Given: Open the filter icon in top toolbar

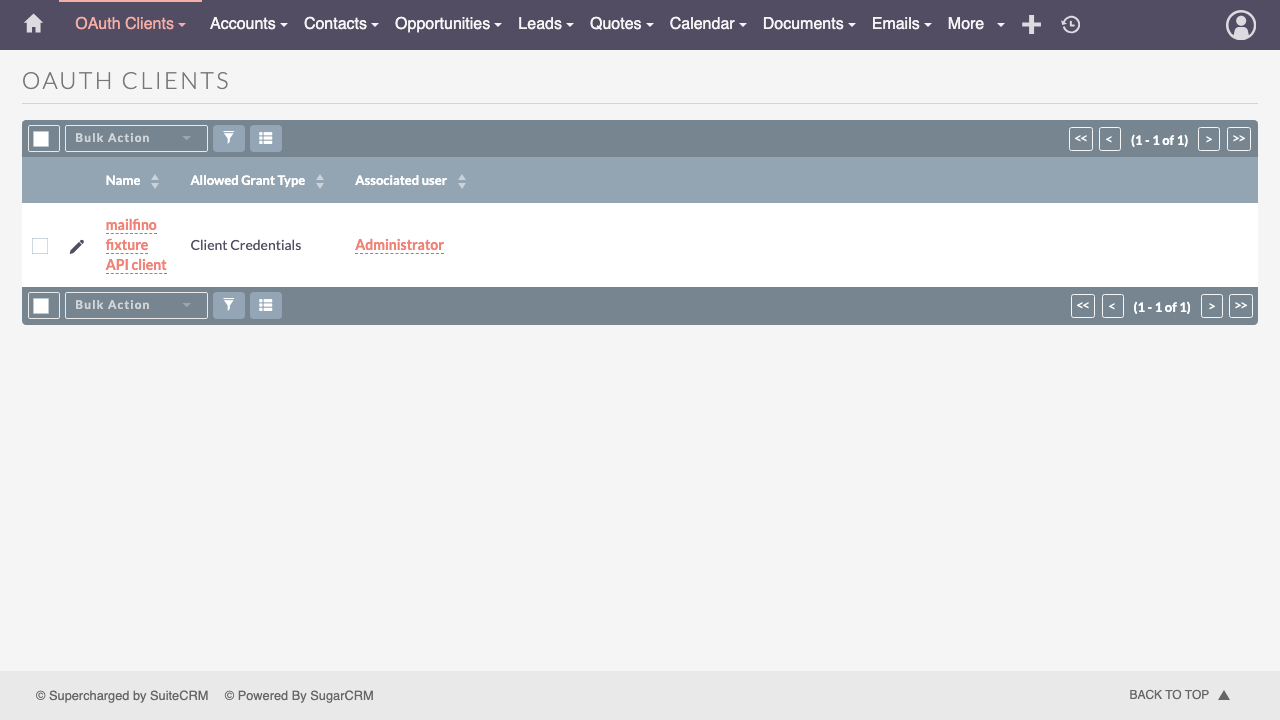Looking at the screenshot, I should tap(229, 138).
